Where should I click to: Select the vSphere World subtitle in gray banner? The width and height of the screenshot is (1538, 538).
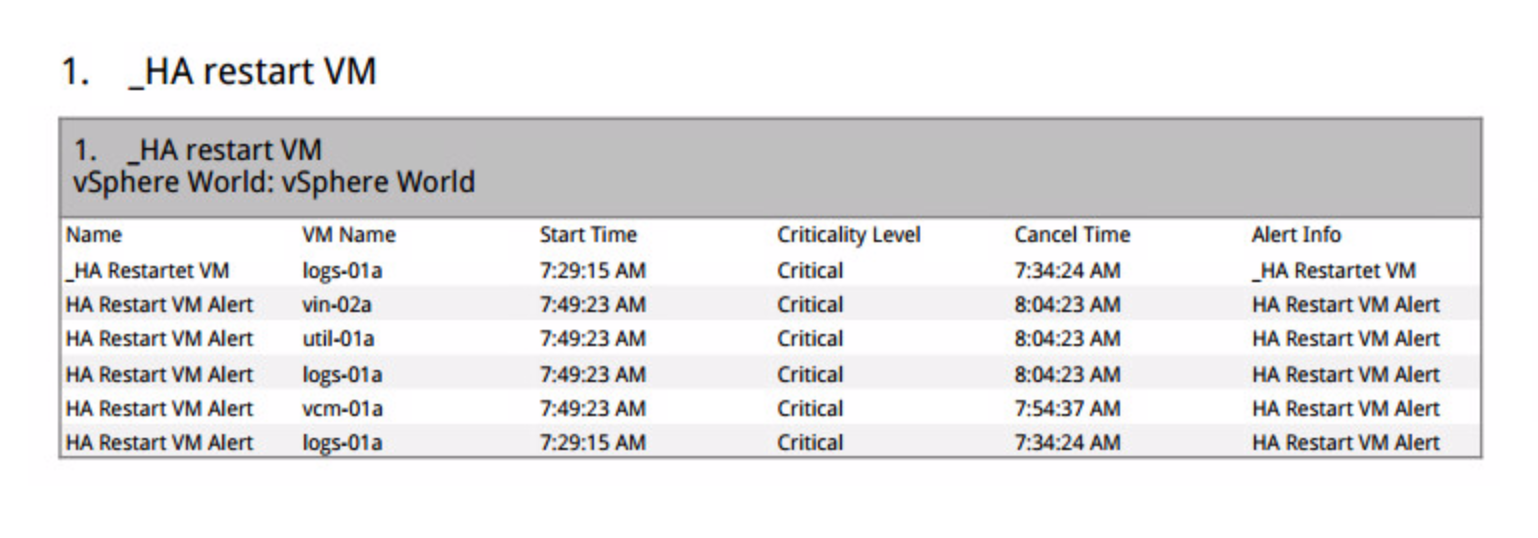(x=274, y=183)
